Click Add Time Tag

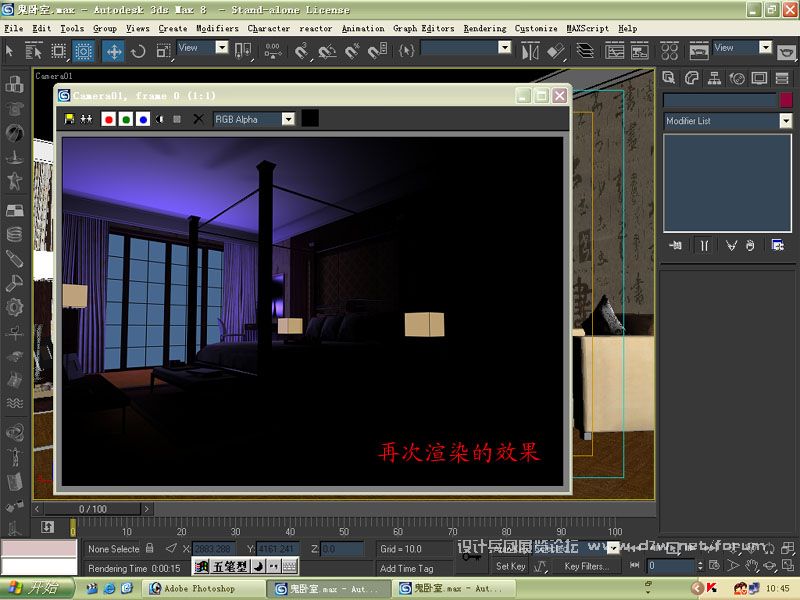[407, 568]
